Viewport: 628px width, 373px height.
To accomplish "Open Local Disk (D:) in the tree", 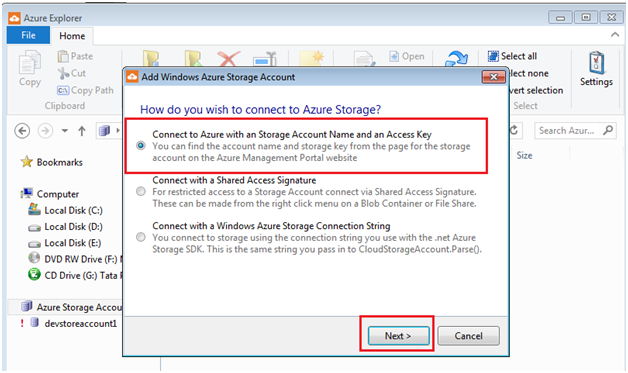I will tap(73, 227).
